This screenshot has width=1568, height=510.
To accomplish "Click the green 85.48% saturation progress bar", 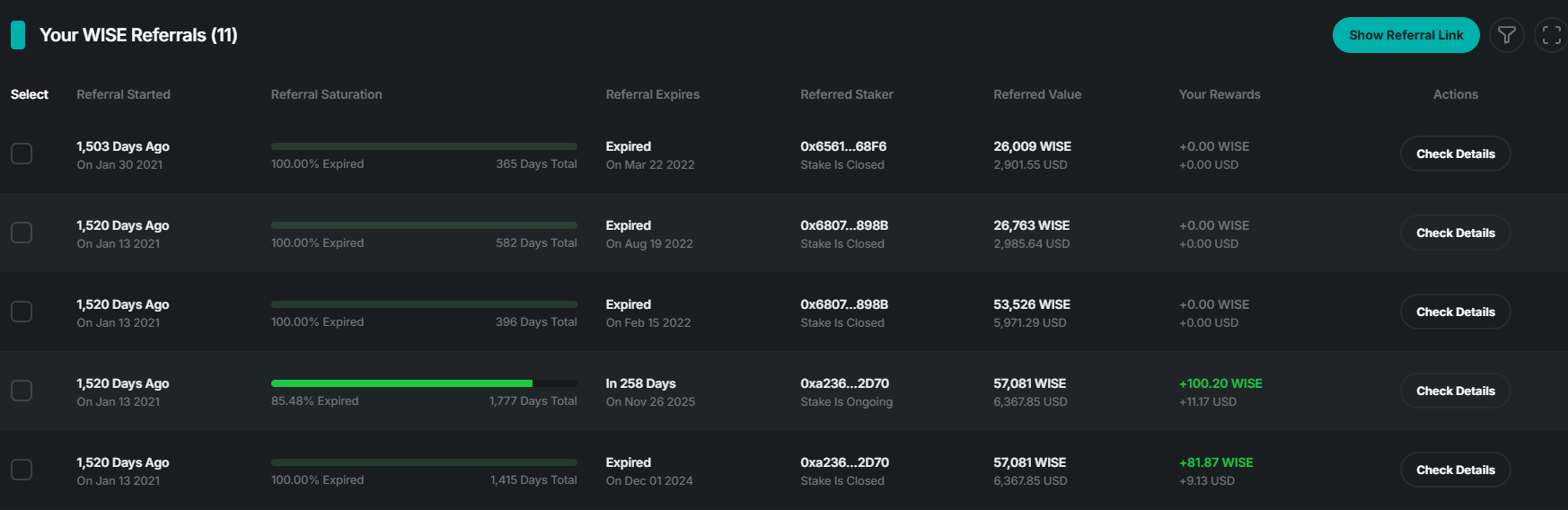I will coord(401,383).
